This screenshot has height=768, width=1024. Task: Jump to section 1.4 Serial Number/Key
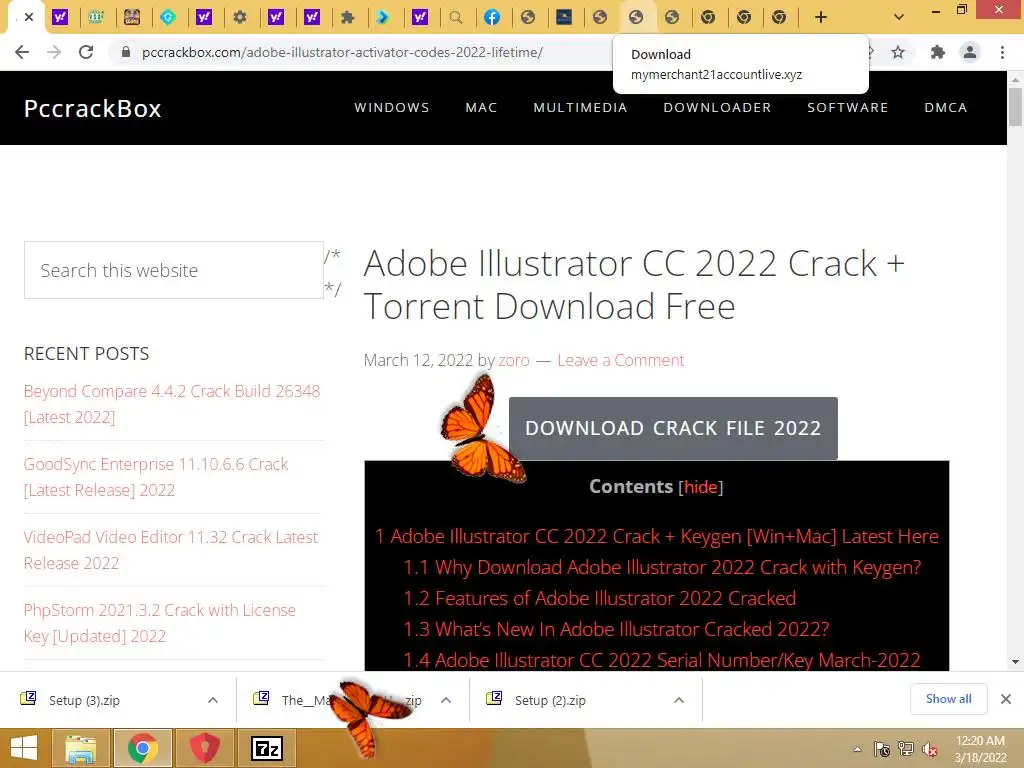[x=662, y=660]
